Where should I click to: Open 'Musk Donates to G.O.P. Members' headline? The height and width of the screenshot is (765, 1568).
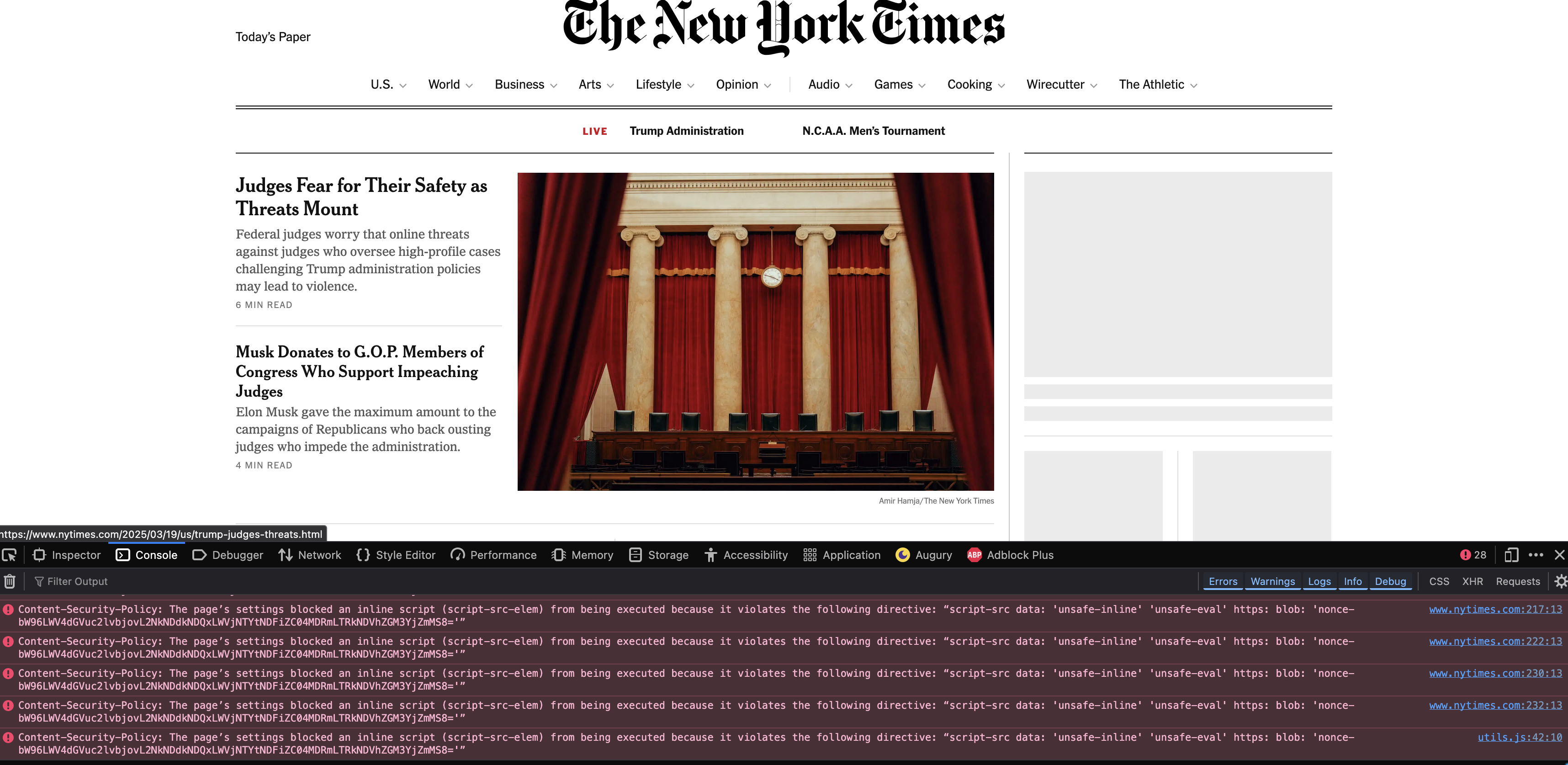(360, 372)
